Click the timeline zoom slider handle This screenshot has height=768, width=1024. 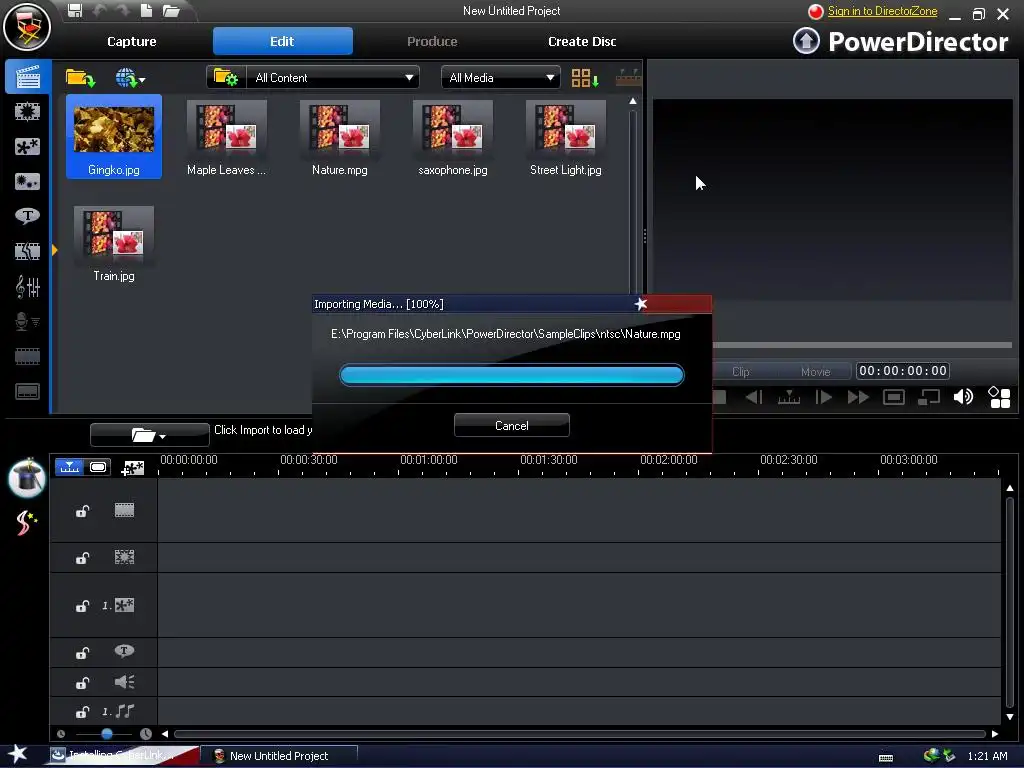pyautogui.click(x=107, y=734)
